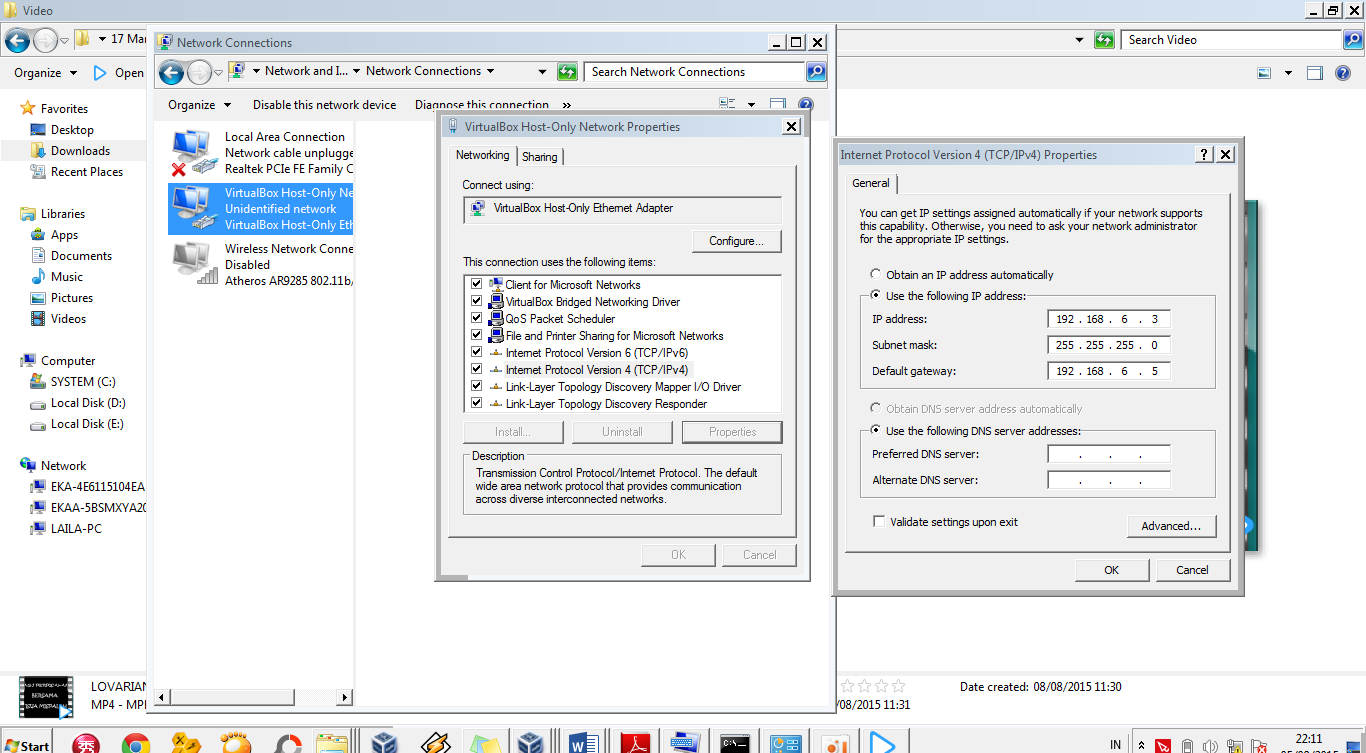Click the Default gateway field
Screen dimensions: 1366x753
[1109, 371]
